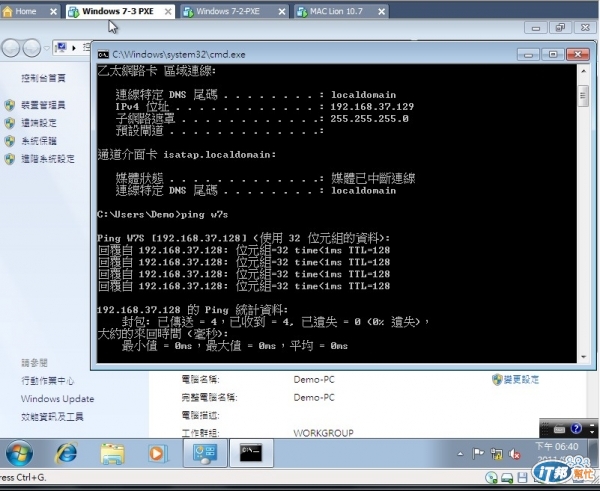The image size is (600, 491).
Task: Click the muted volume tray icon
Action: (x=515, y=454)
